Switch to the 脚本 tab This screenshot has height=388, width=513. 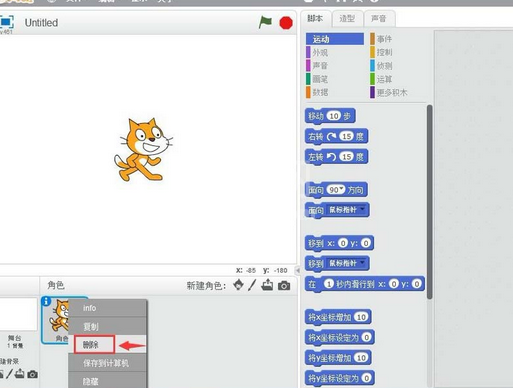315,18
